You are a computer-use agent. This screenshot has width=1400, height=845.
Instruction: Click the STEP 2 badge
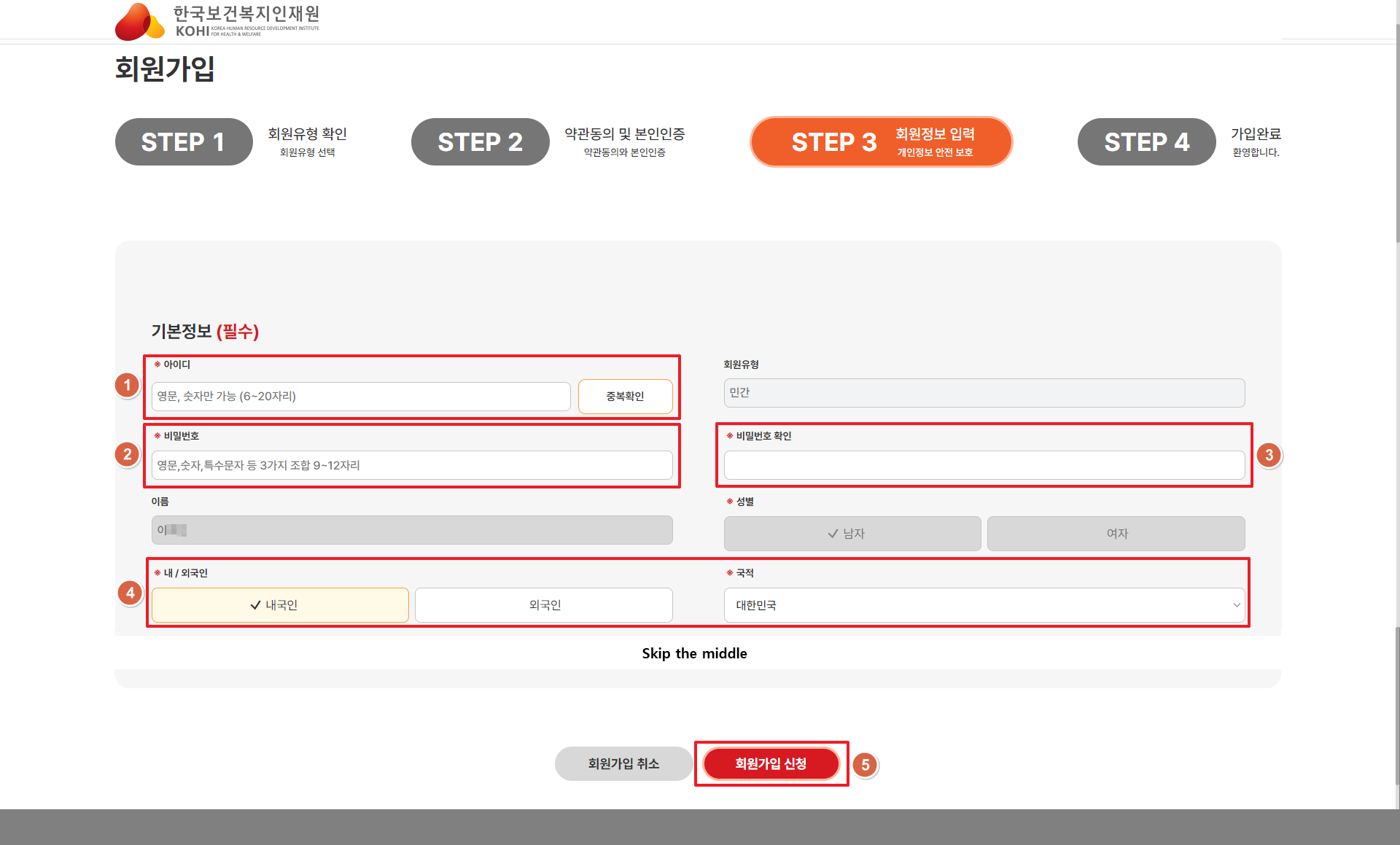(480, 141)
